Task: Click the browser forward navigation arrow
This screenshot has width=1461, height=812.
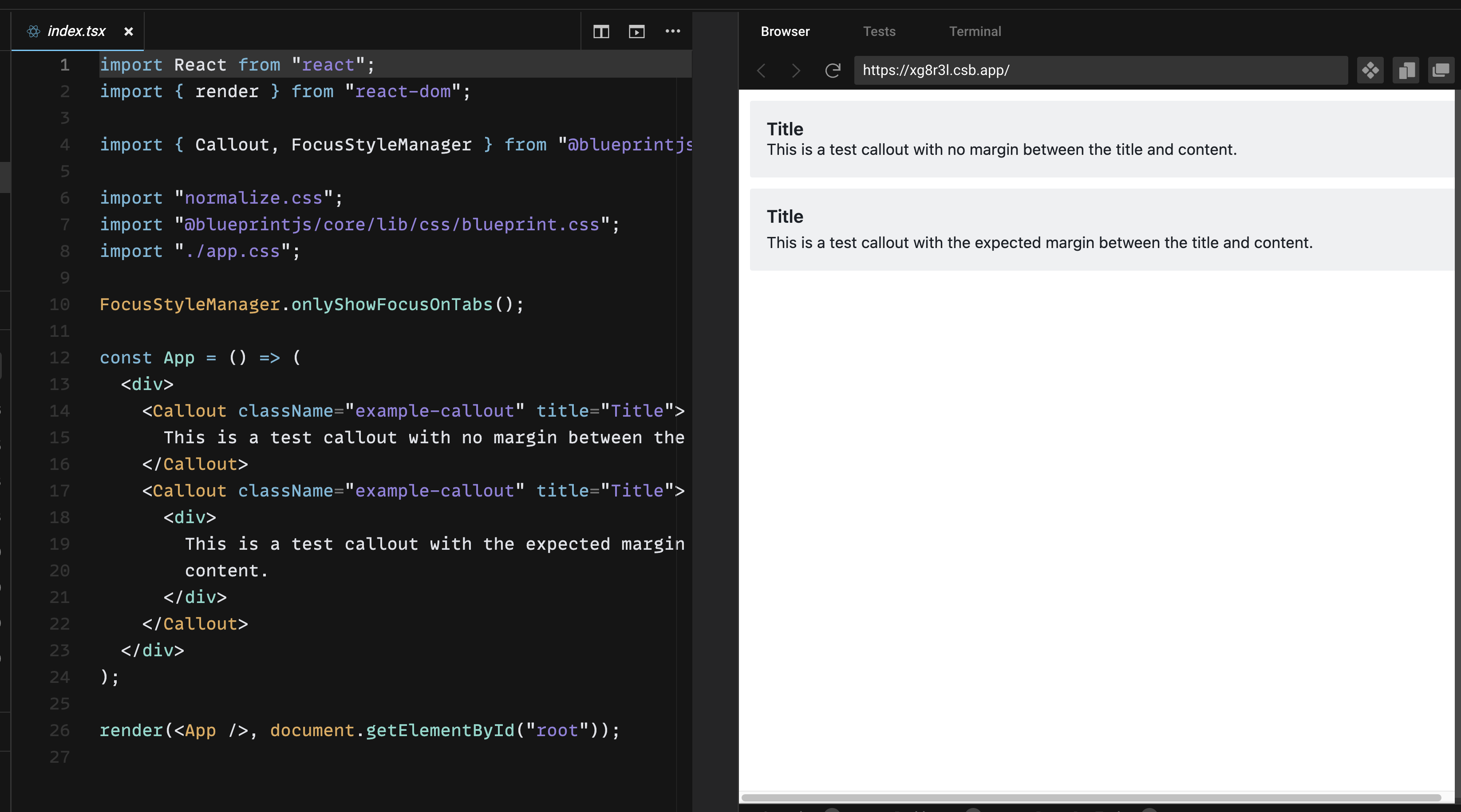Action: pyautogui.click(x=795, y=70)
